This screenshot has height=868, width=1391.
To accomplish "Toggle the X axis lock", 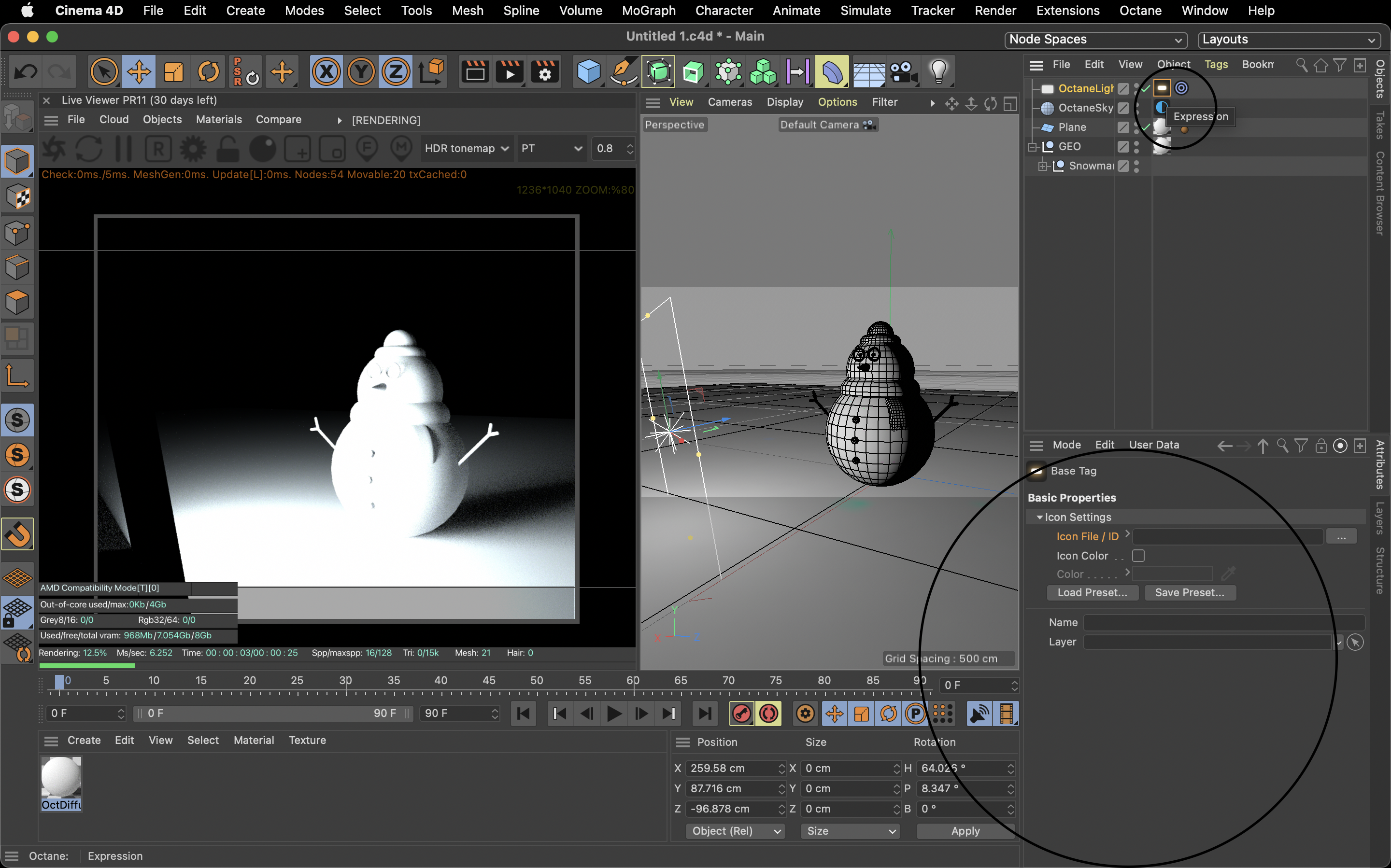I will tap(326, 72).
